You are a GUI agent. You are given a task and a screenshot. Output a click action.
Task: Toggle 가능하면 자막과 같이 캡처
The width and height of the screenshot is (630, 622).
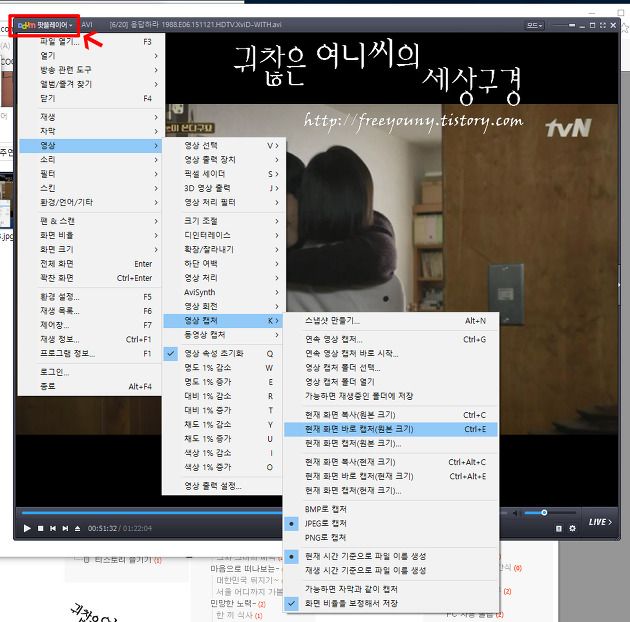click(x=391, y=589)
